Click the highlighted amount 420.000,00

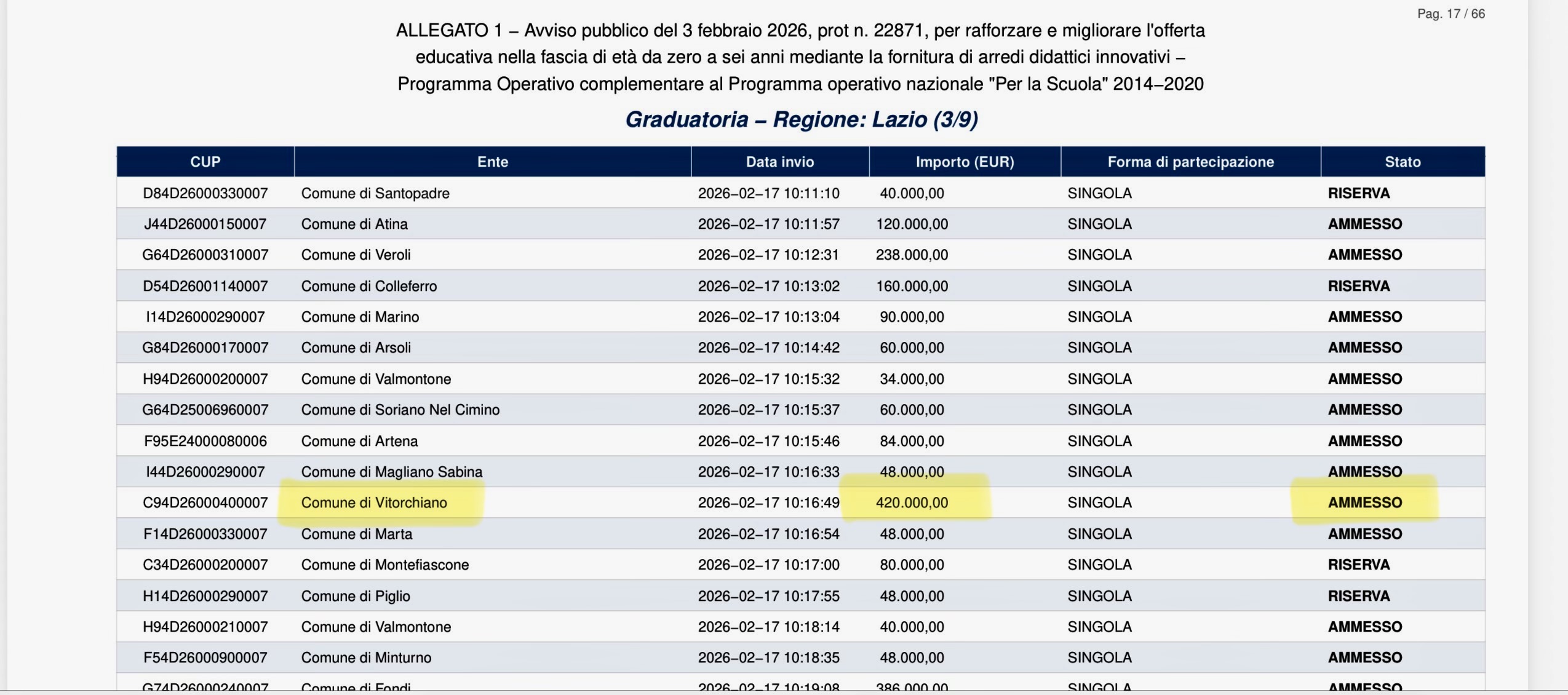pyautogui.click(x=912, y=502)
